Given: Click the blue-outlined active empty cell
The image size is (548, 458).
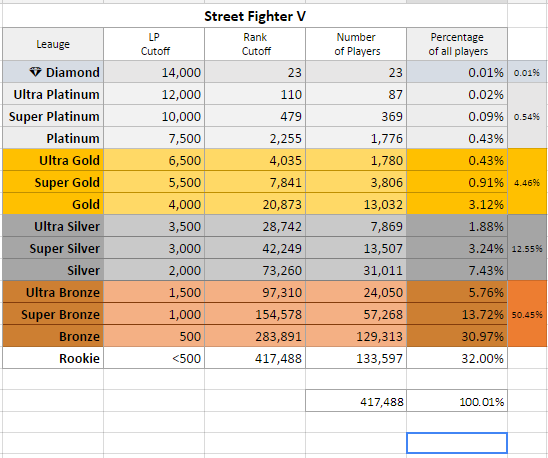Looking at the screenshot, I should [457, 443].
